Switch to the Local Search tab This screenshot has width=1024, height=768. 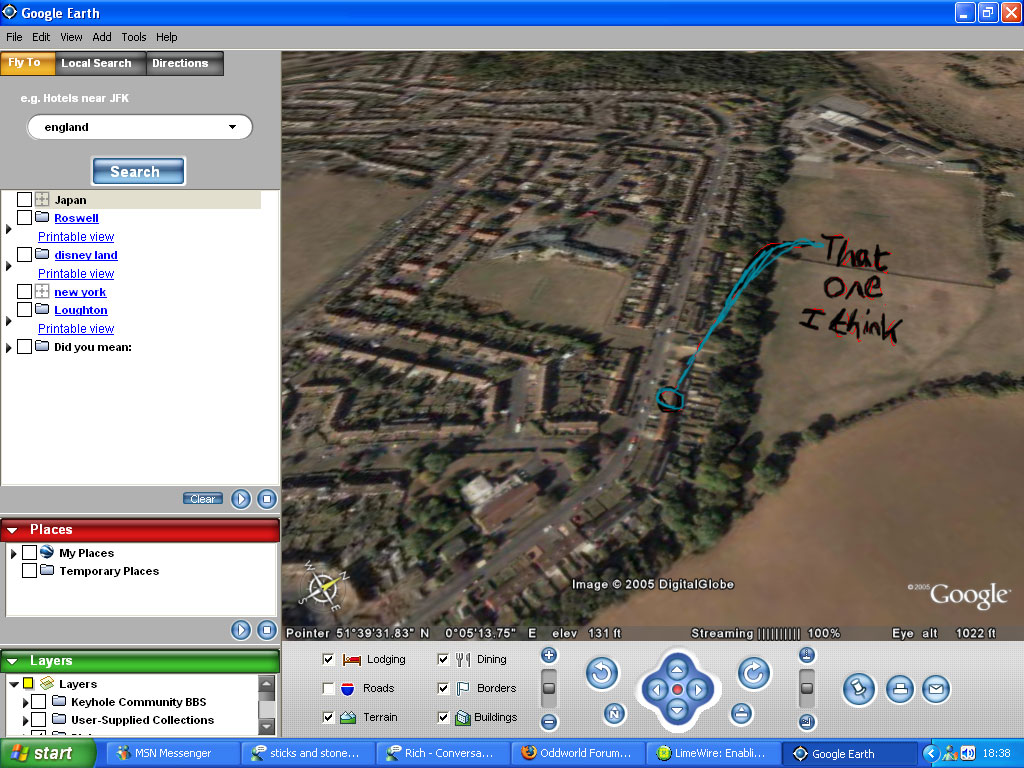point(96,63)
